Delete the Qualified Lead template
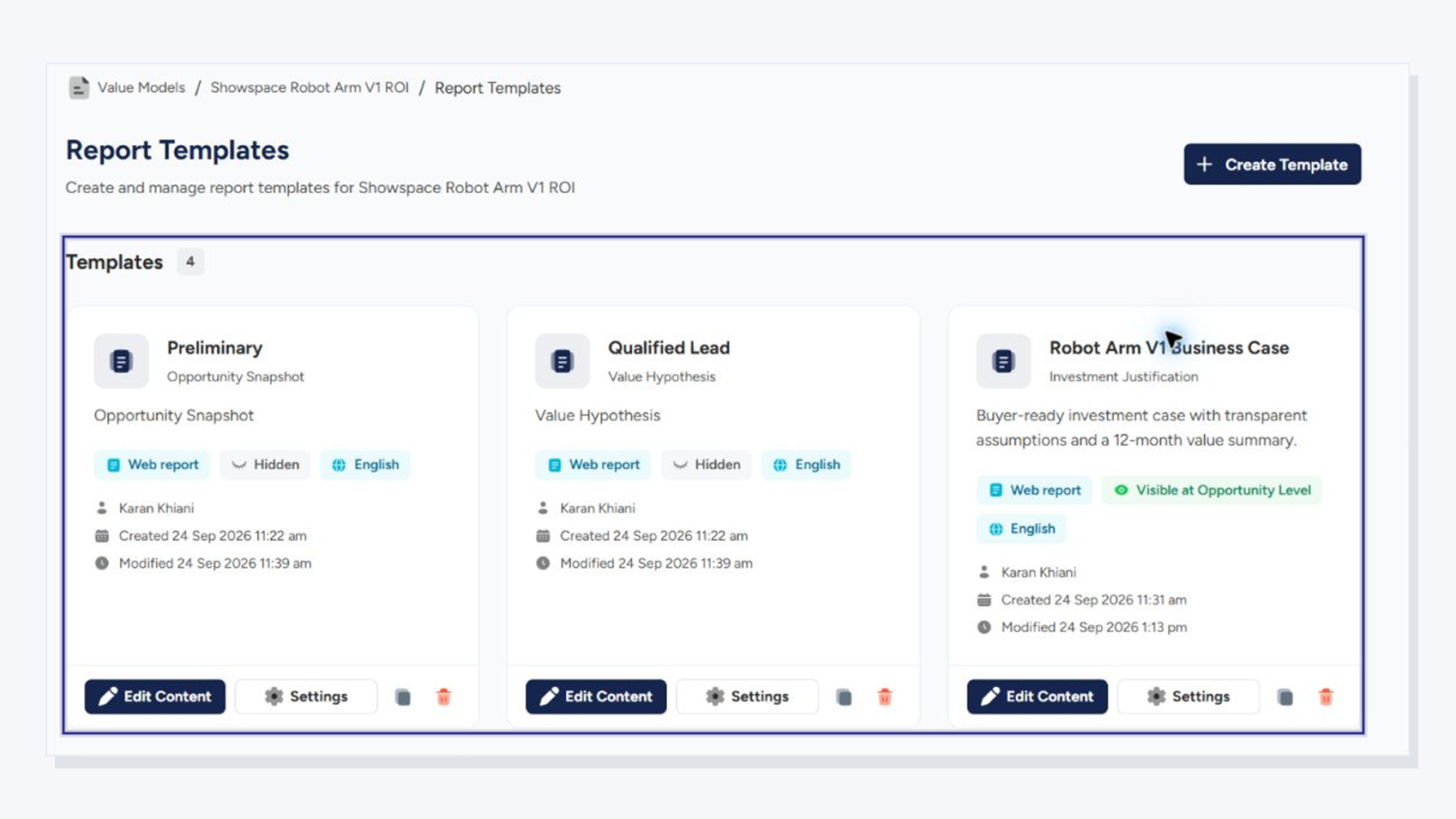 pyautogui.click(x=885, y=697)
